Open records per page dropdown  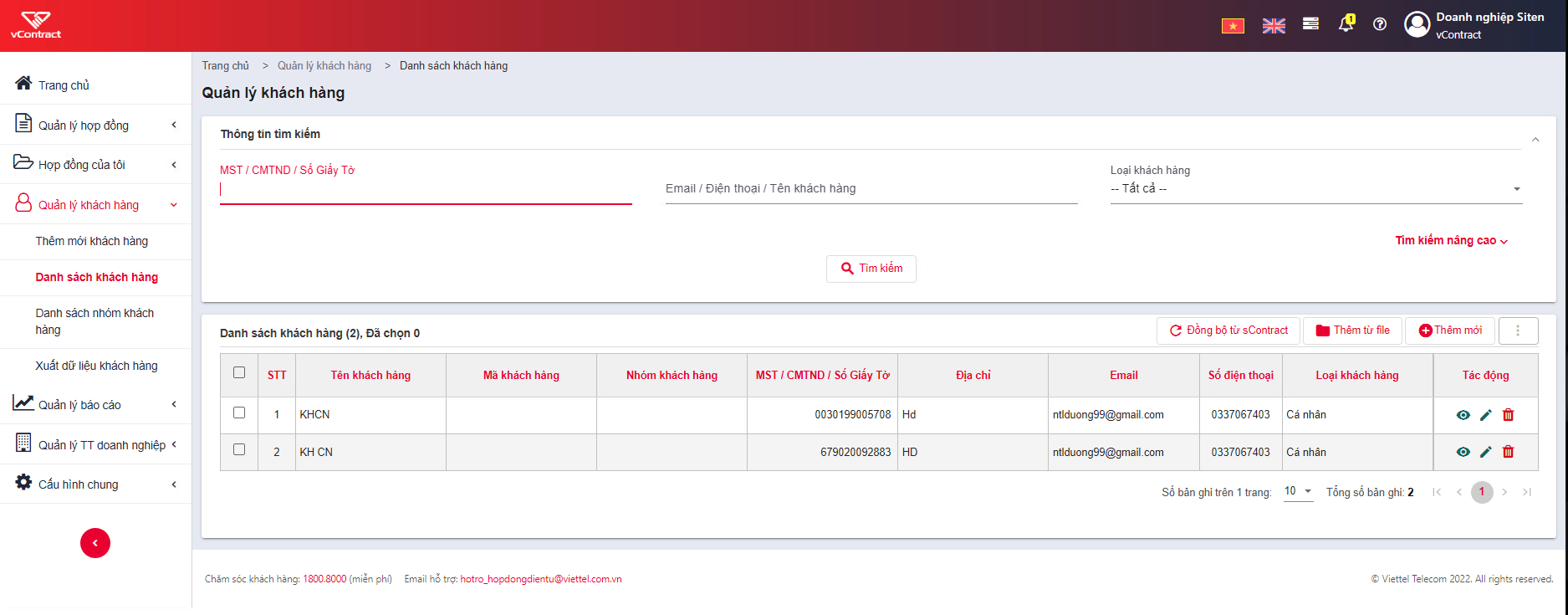click(1299, 491)
